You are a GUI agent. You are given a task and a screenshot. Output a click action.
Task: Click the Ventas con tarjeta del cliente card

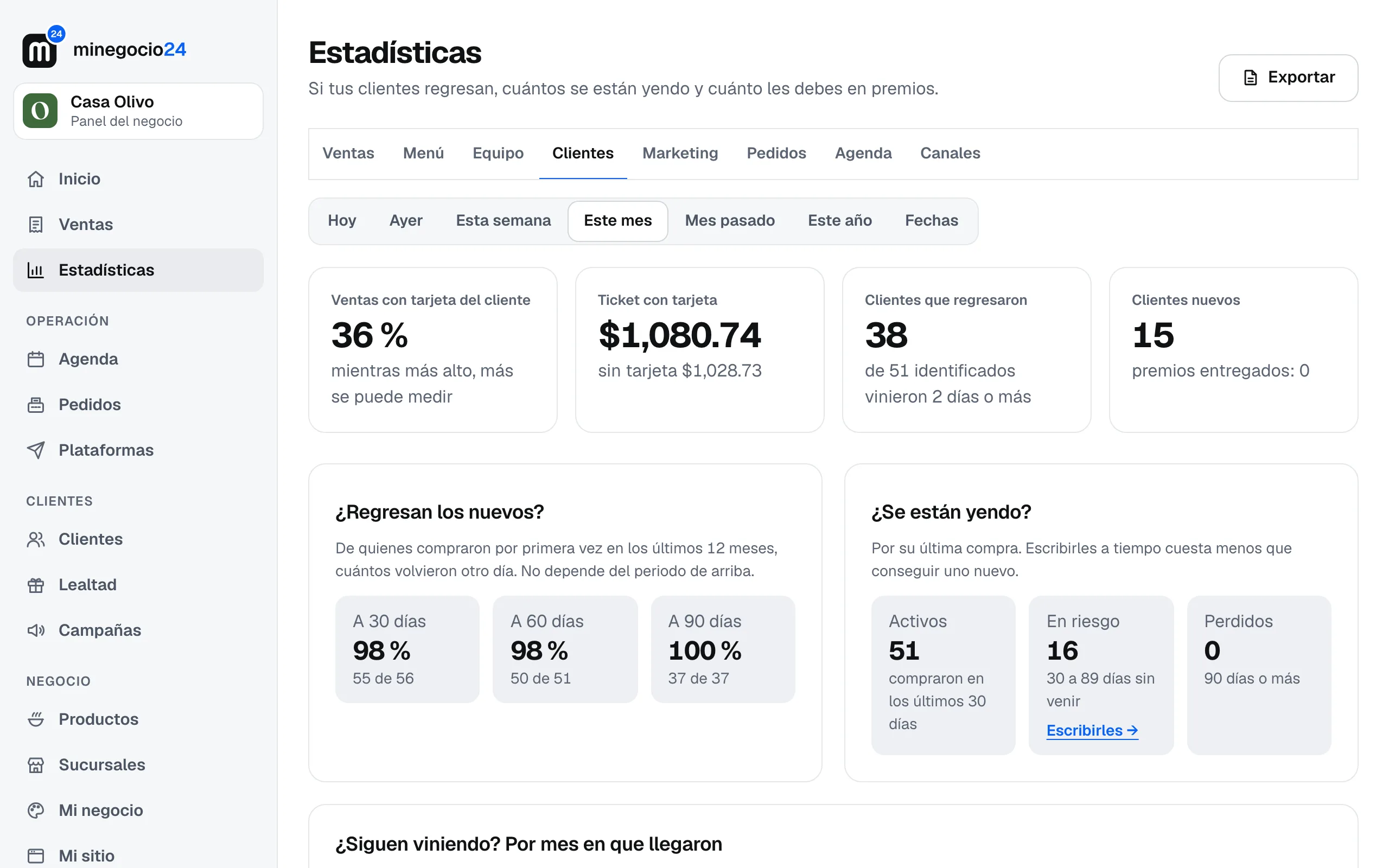pyautogui.click(x=433, y=349)
